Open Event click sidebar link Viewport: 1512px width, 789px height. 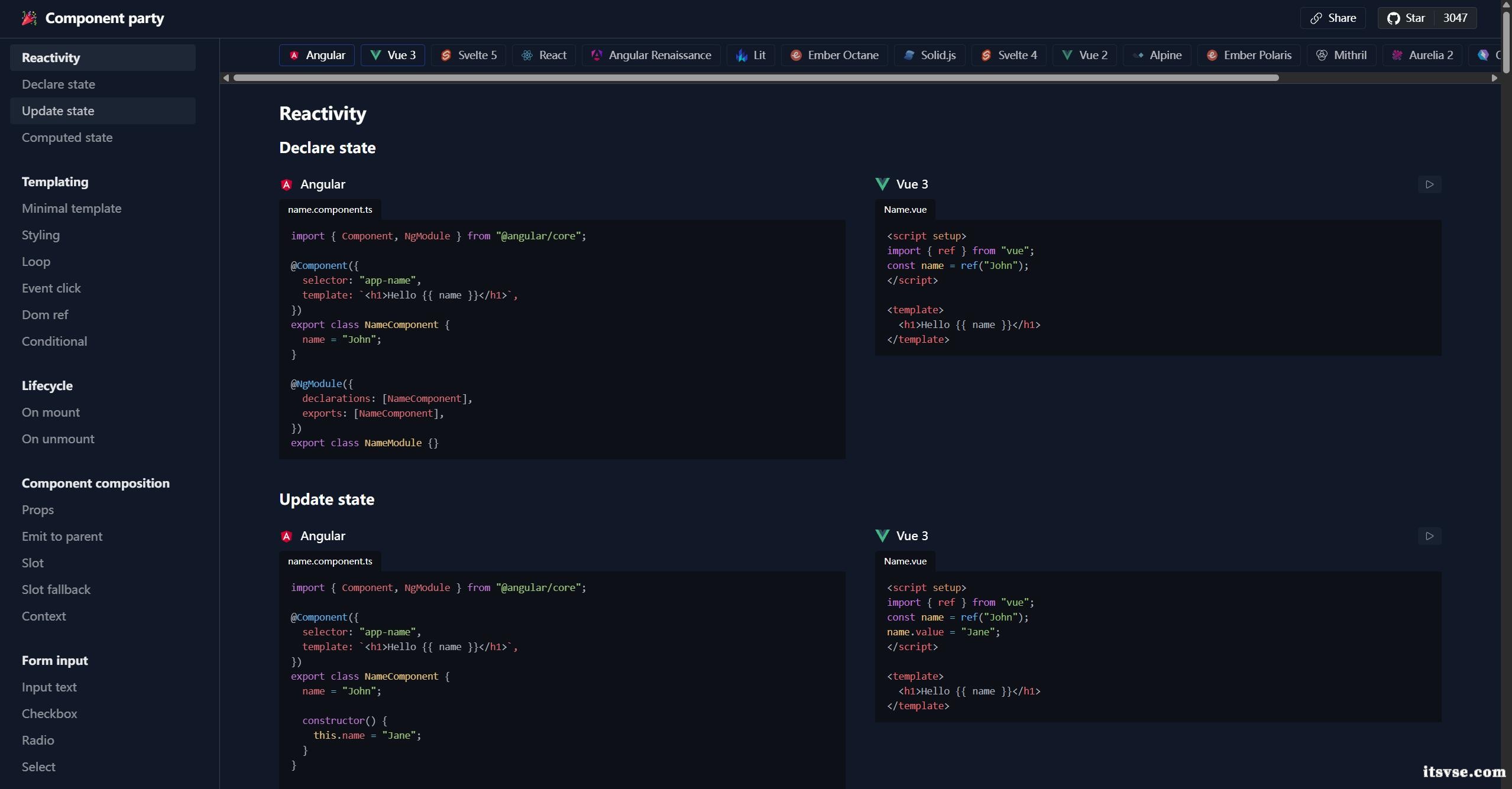[51, 288]
